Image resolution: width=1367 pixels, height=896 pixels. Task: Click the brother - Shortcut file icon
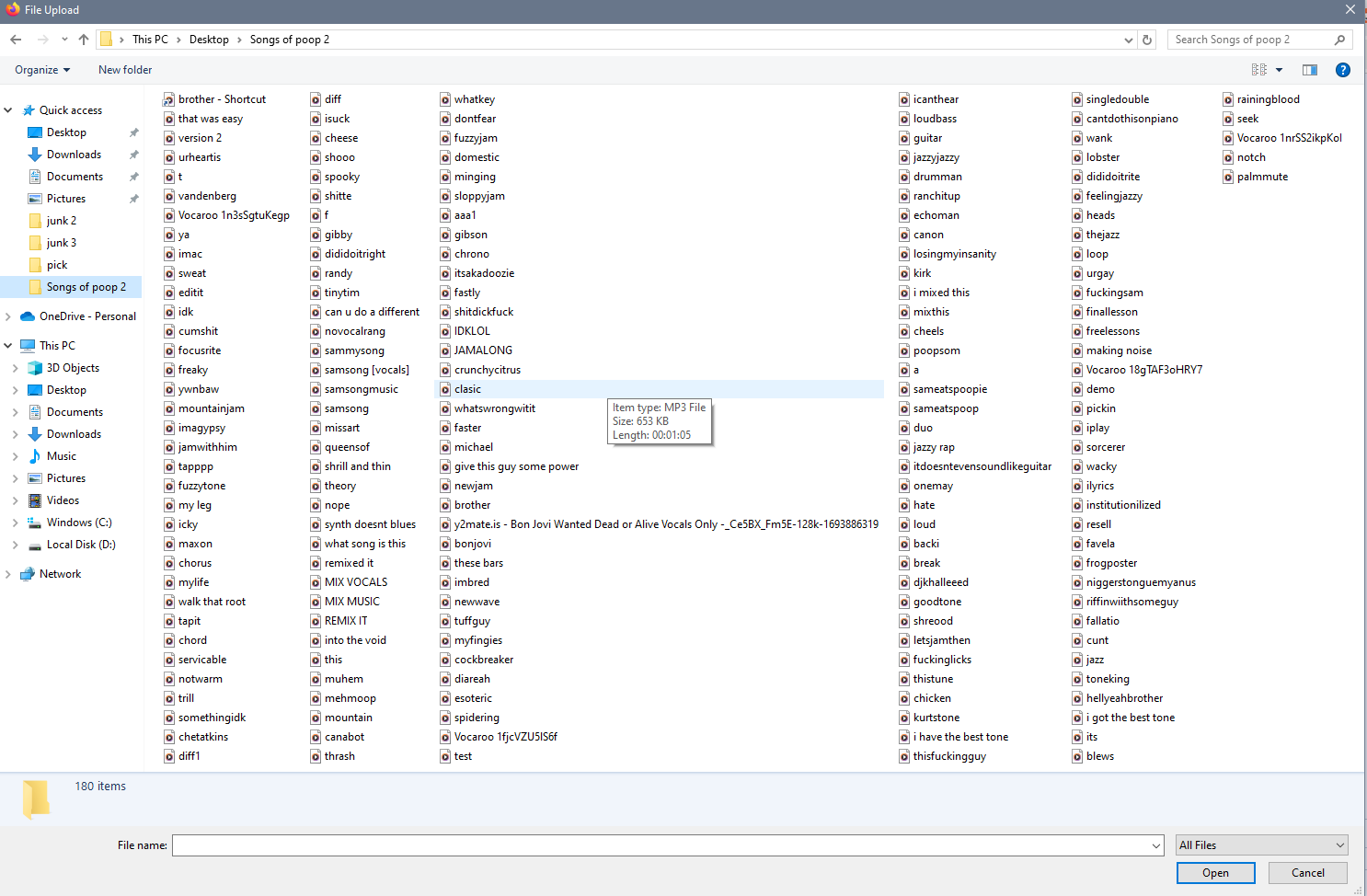tap(169, 99)
